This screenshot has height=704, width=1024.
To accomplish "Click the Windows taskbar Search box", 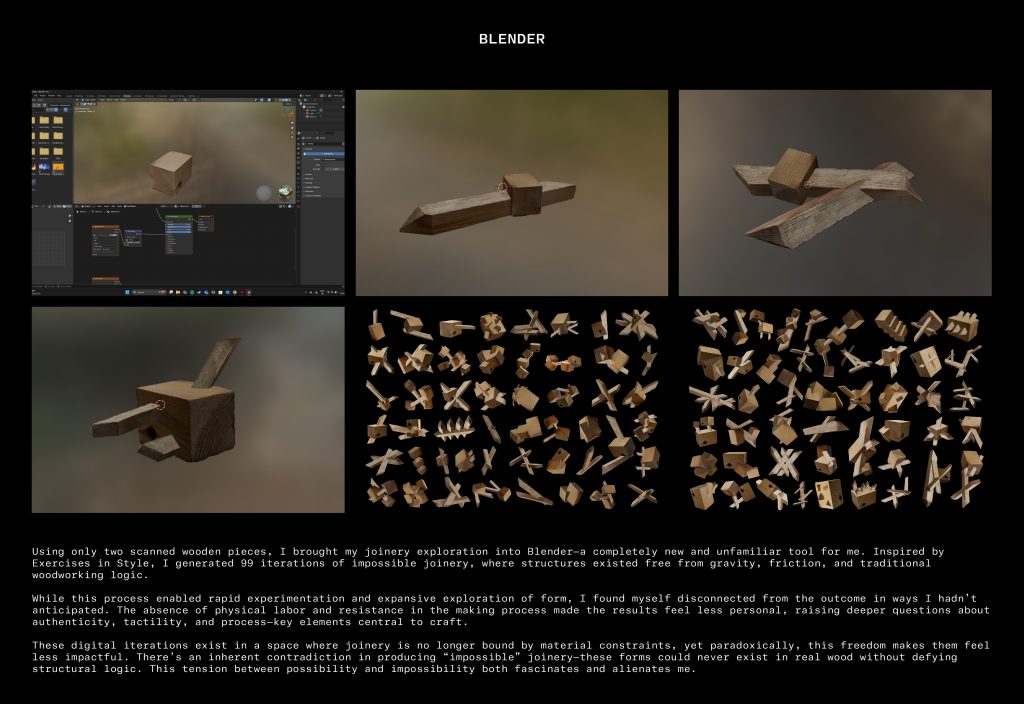I will [x=140, y=292].
